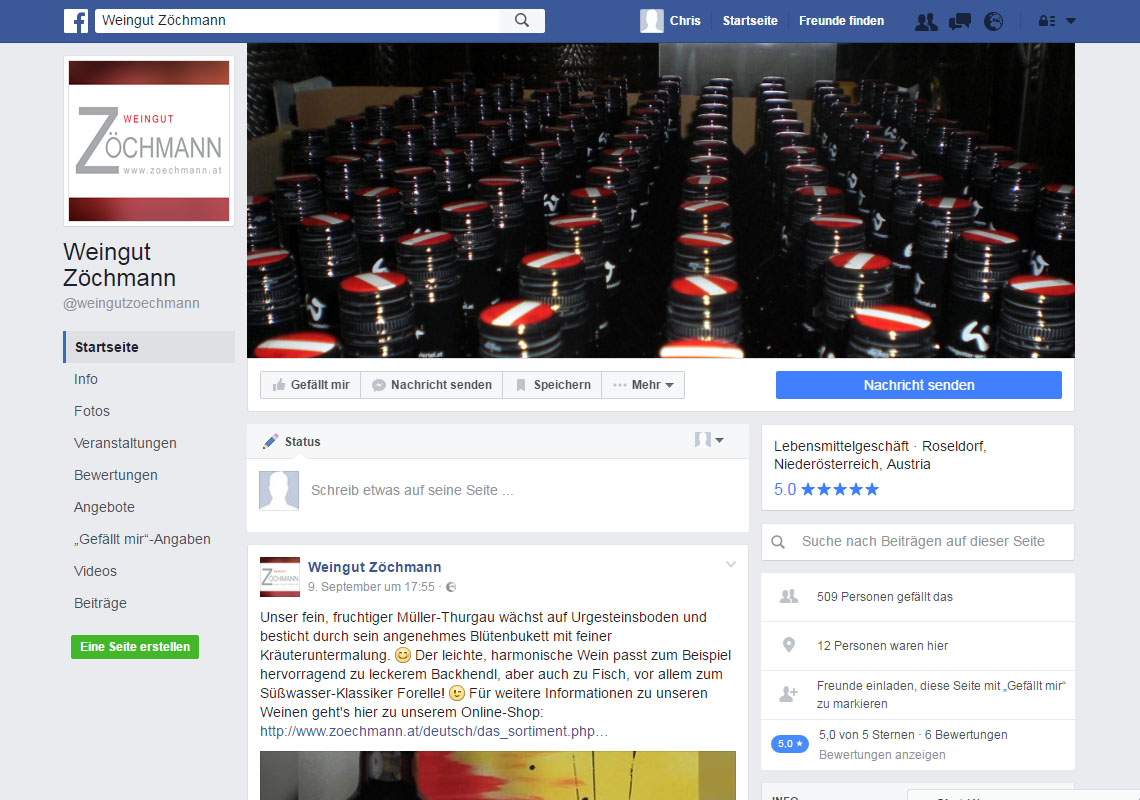Open the post options chevron

(x=731, y=564)
